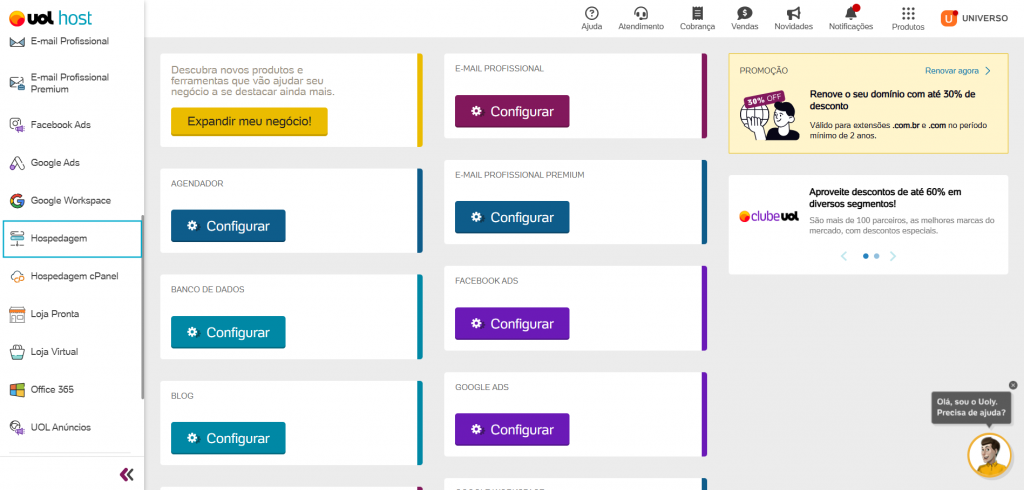Viewport: 1024px width, 490px height.
Task: Configure E-mail Profissional card
Action: 512,111
